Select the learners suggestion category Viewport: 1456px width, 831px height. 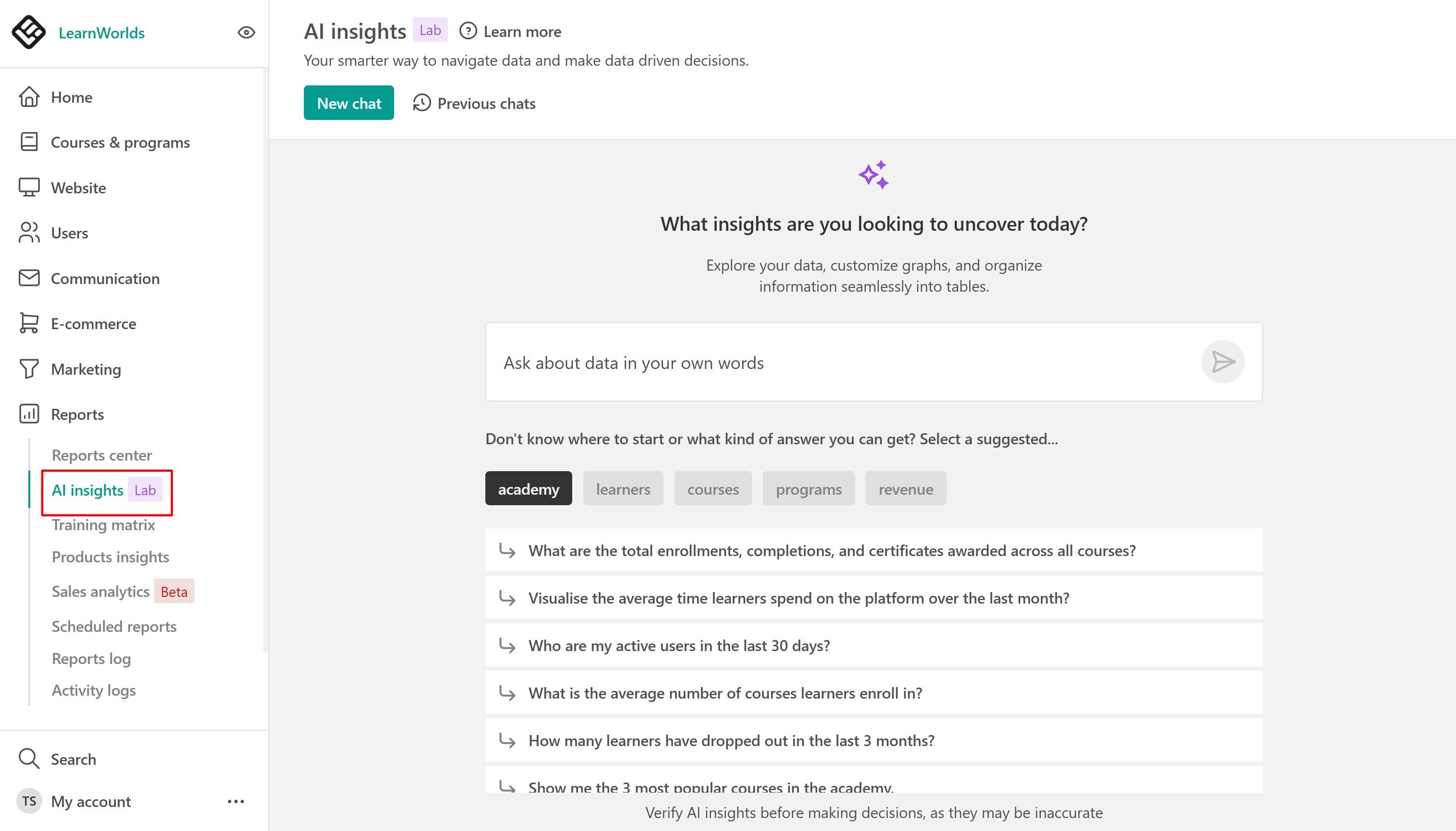click(x=622, y=488)
